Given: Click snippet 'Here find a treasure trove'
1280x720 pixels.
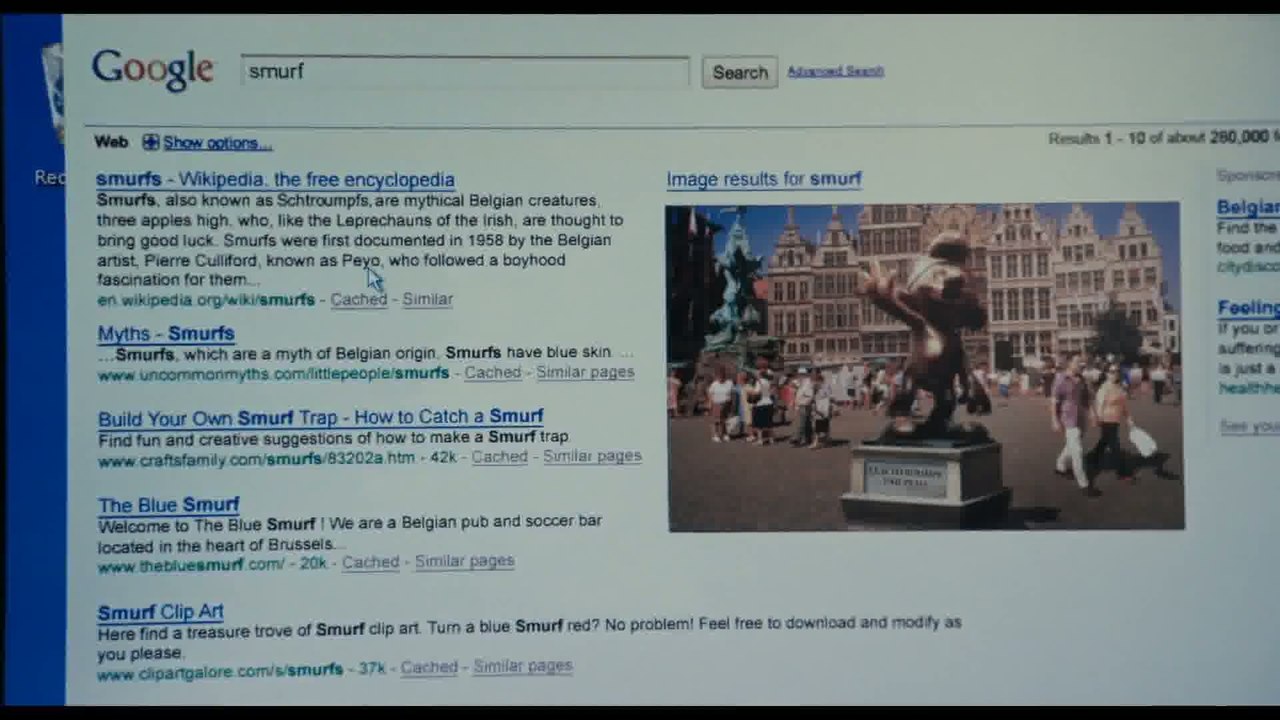Looking at the screenshot, I should [529, 637].
